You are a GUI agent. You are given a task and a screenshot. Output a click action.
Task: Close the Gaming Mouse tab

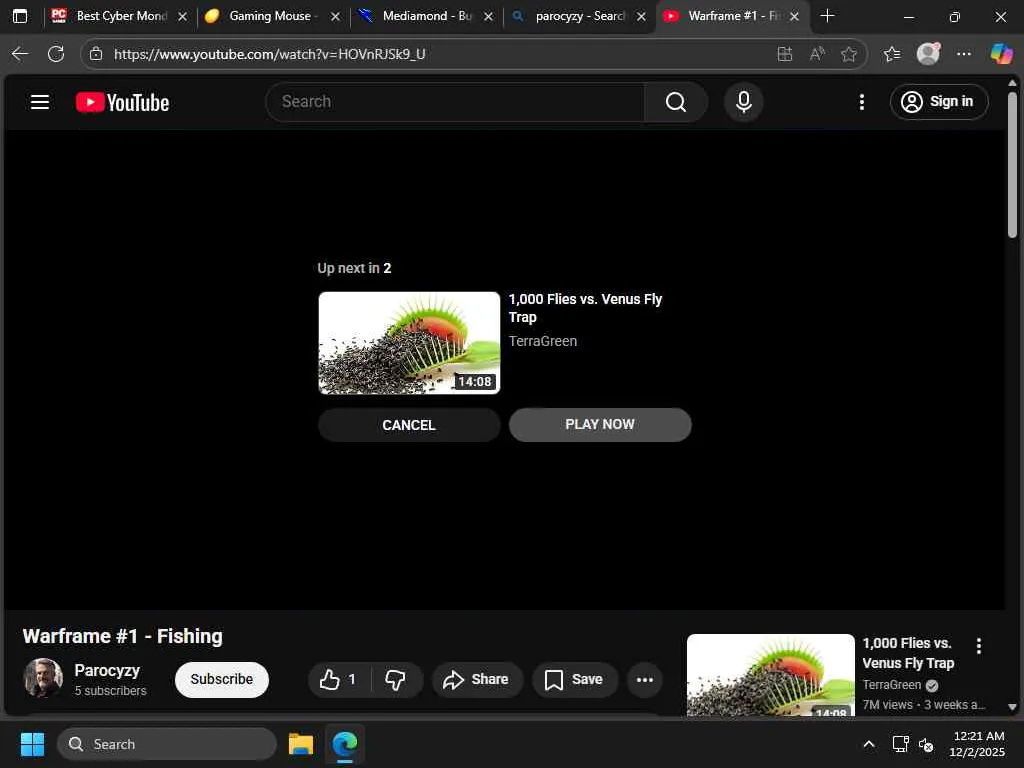pyautogui.click(x=335, y=17)
